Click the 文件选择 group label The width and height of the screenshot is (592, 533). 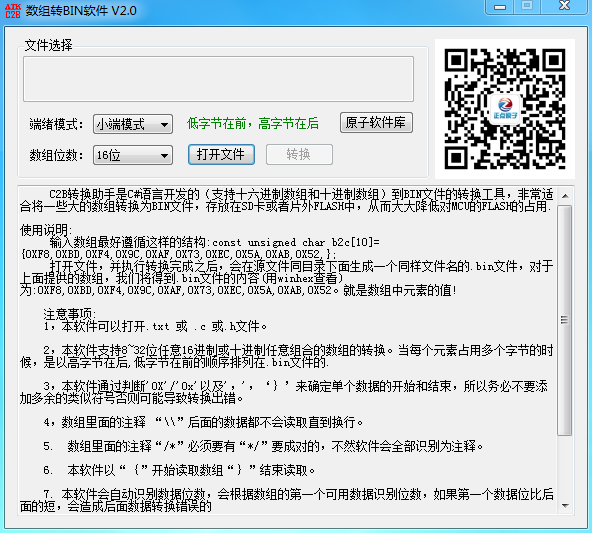tap(48, 45)
